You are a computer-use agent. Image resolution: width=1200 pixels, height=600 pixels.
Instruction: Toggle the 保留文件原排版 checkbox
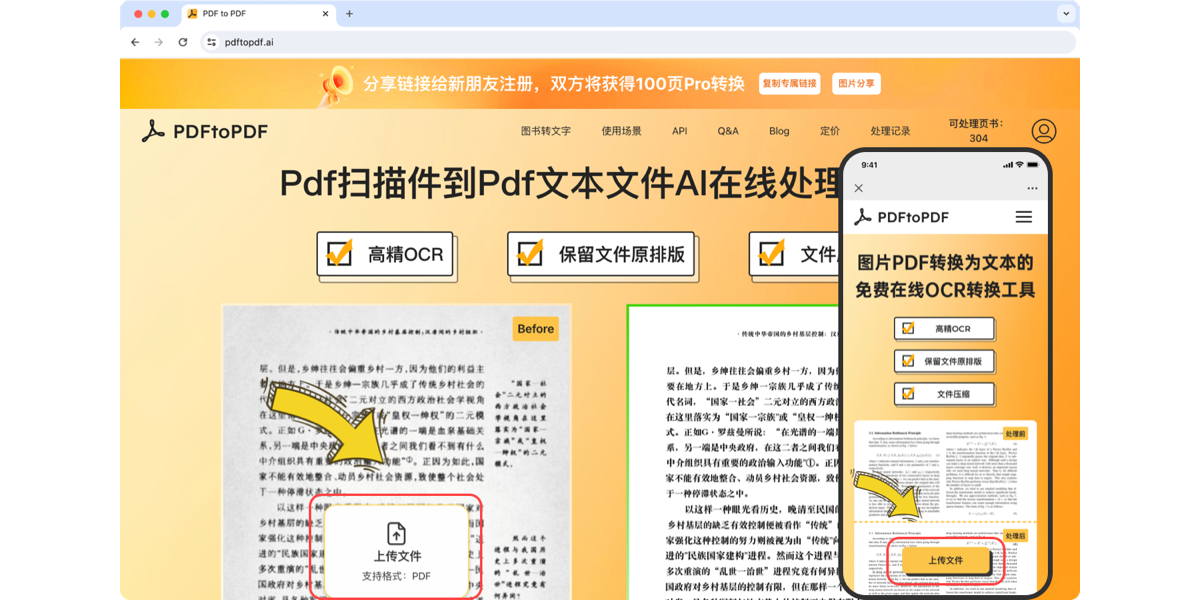click(x=530, y=254)
